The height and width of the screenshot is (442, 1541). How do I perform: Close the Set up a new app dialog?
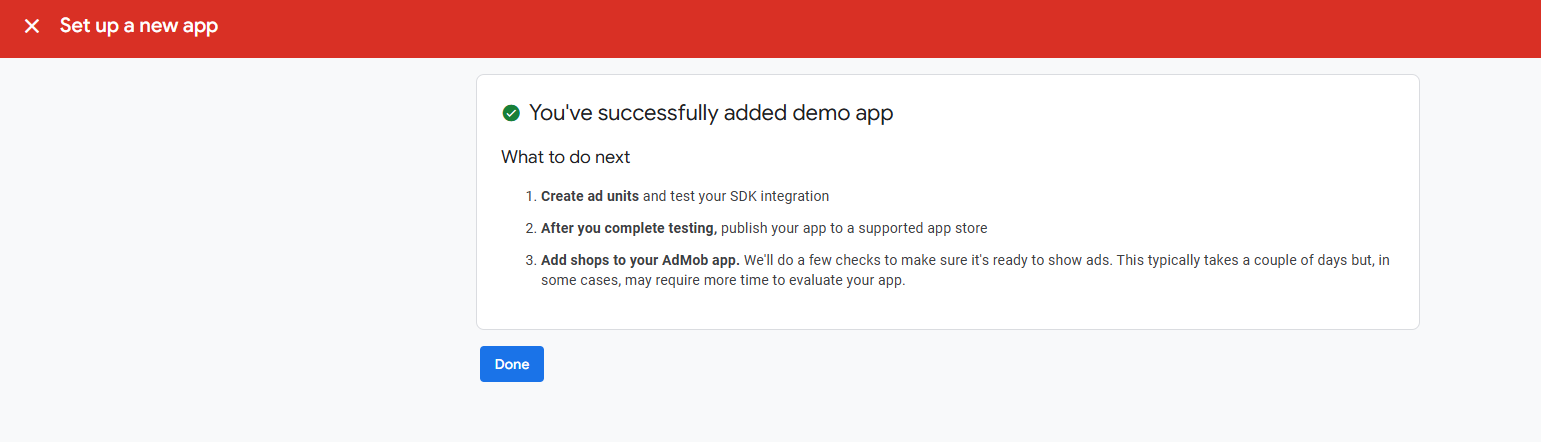coord(32,26)
